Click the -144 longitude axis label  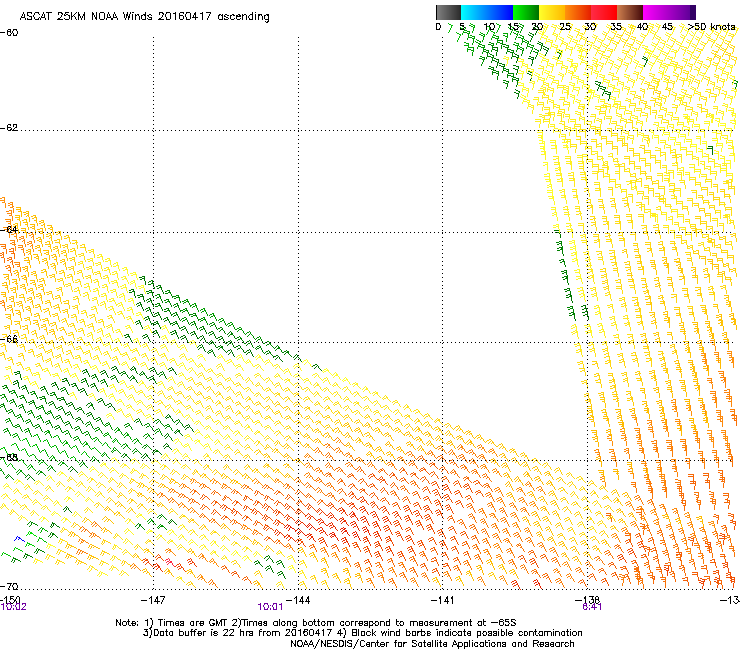click(298, 600)
